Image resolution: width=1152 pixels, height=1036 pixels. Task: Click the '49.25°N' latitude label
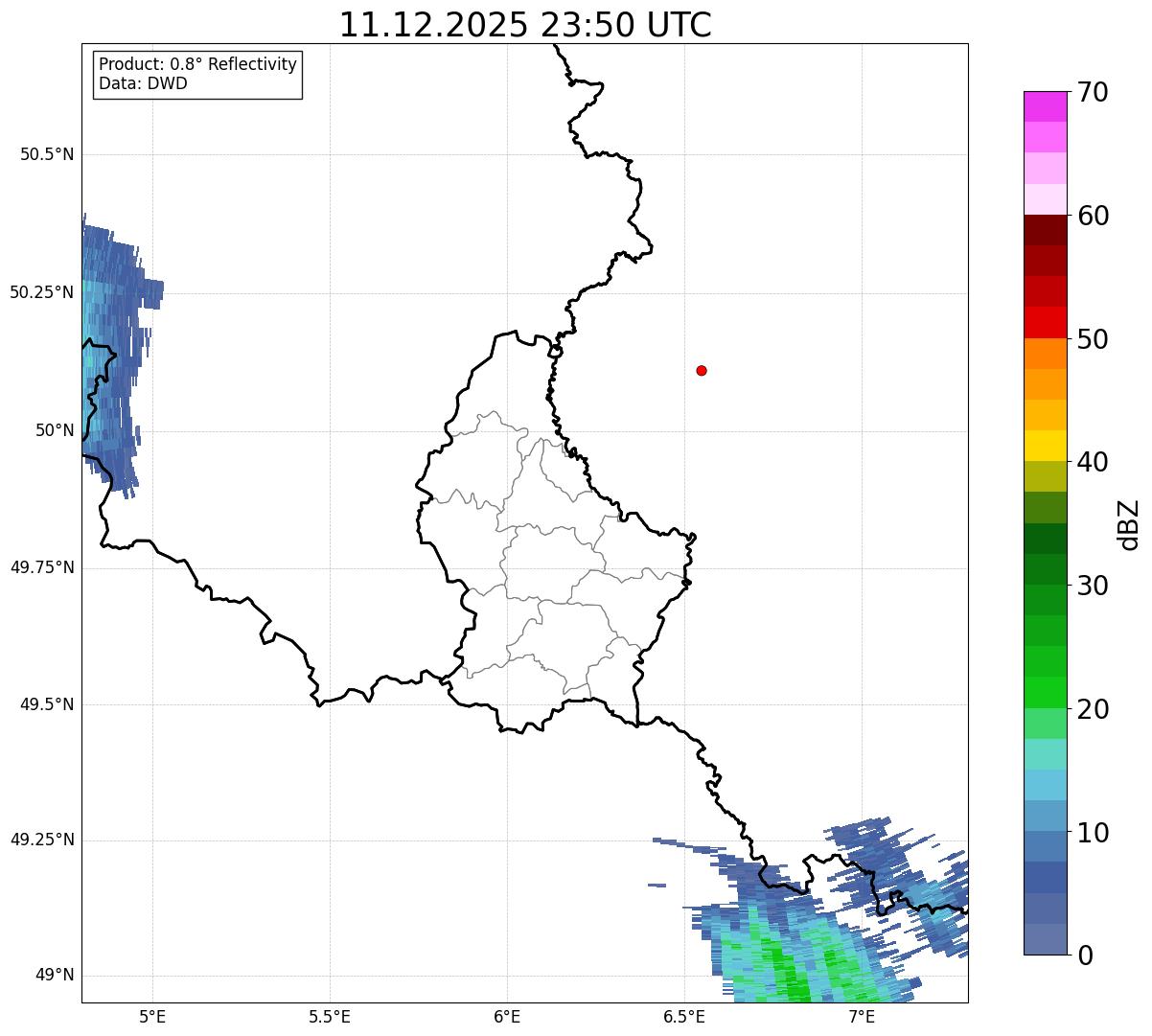42,840
